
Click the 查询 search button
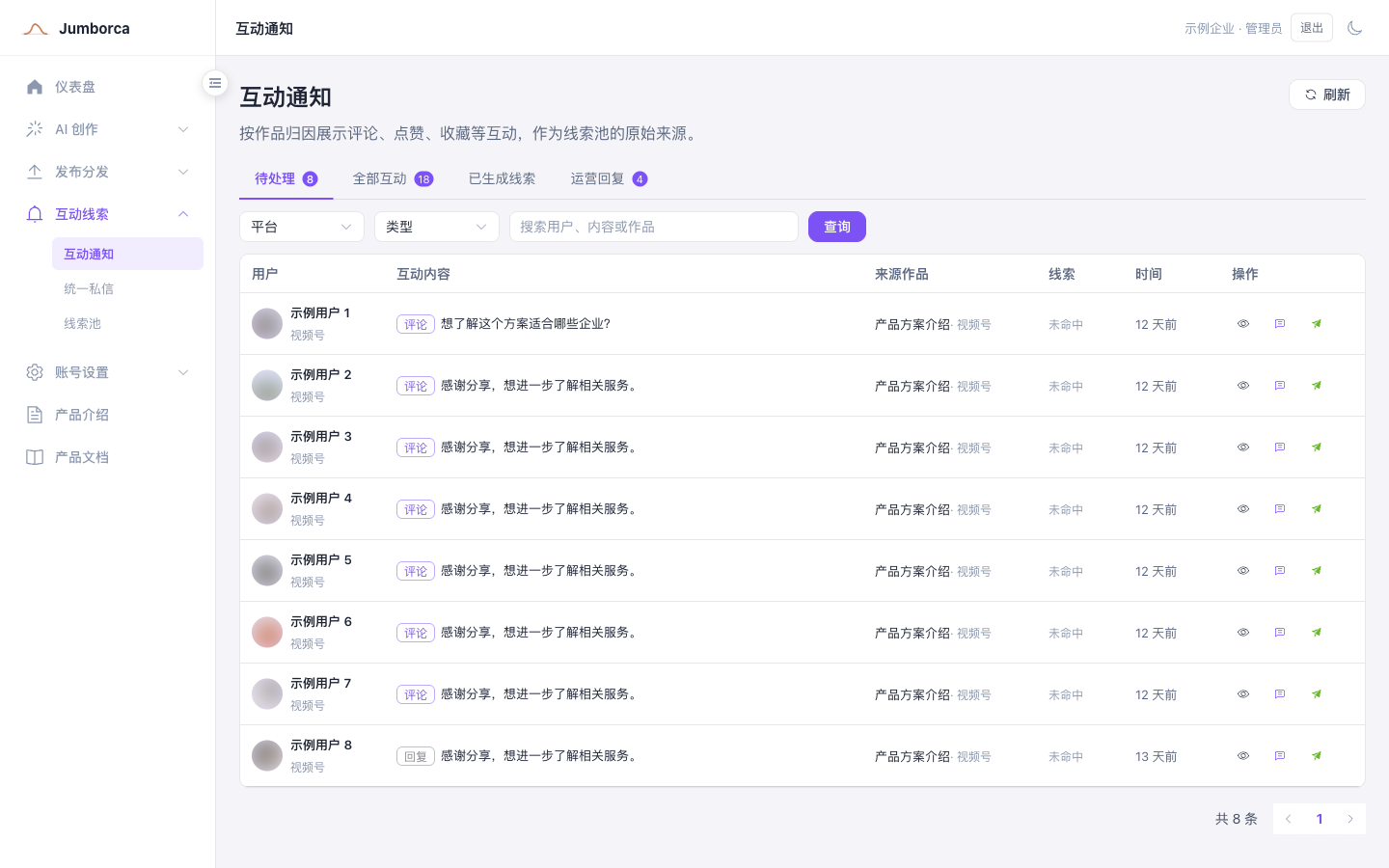[x=837, y=227]
